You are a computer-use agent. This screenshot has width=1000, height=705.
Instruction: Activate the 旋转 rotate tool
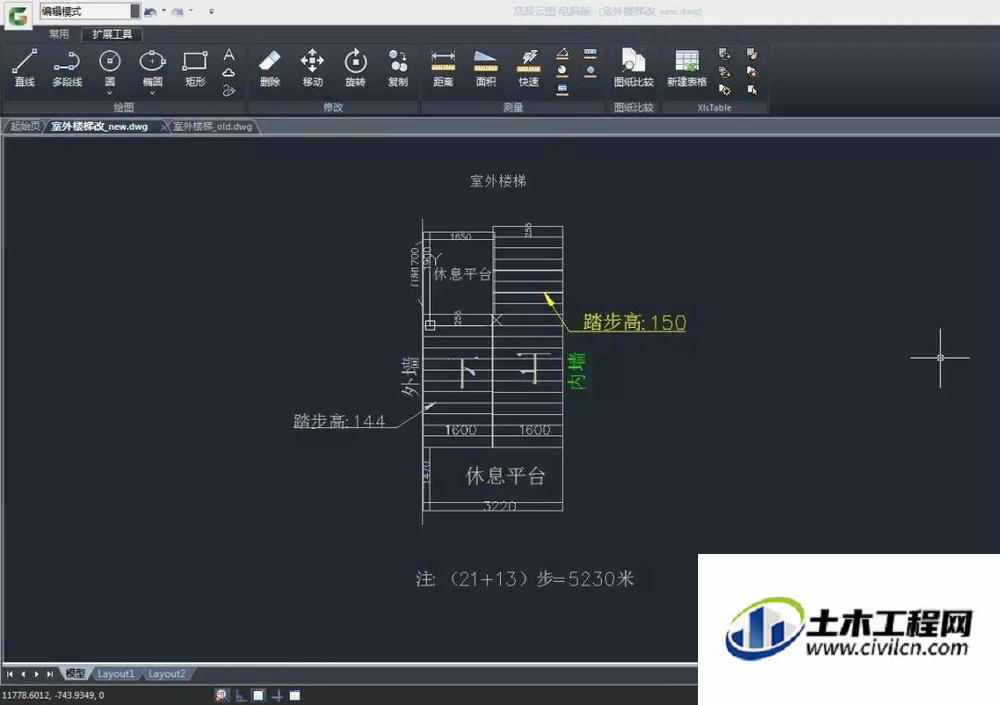(x=355, y=68)
